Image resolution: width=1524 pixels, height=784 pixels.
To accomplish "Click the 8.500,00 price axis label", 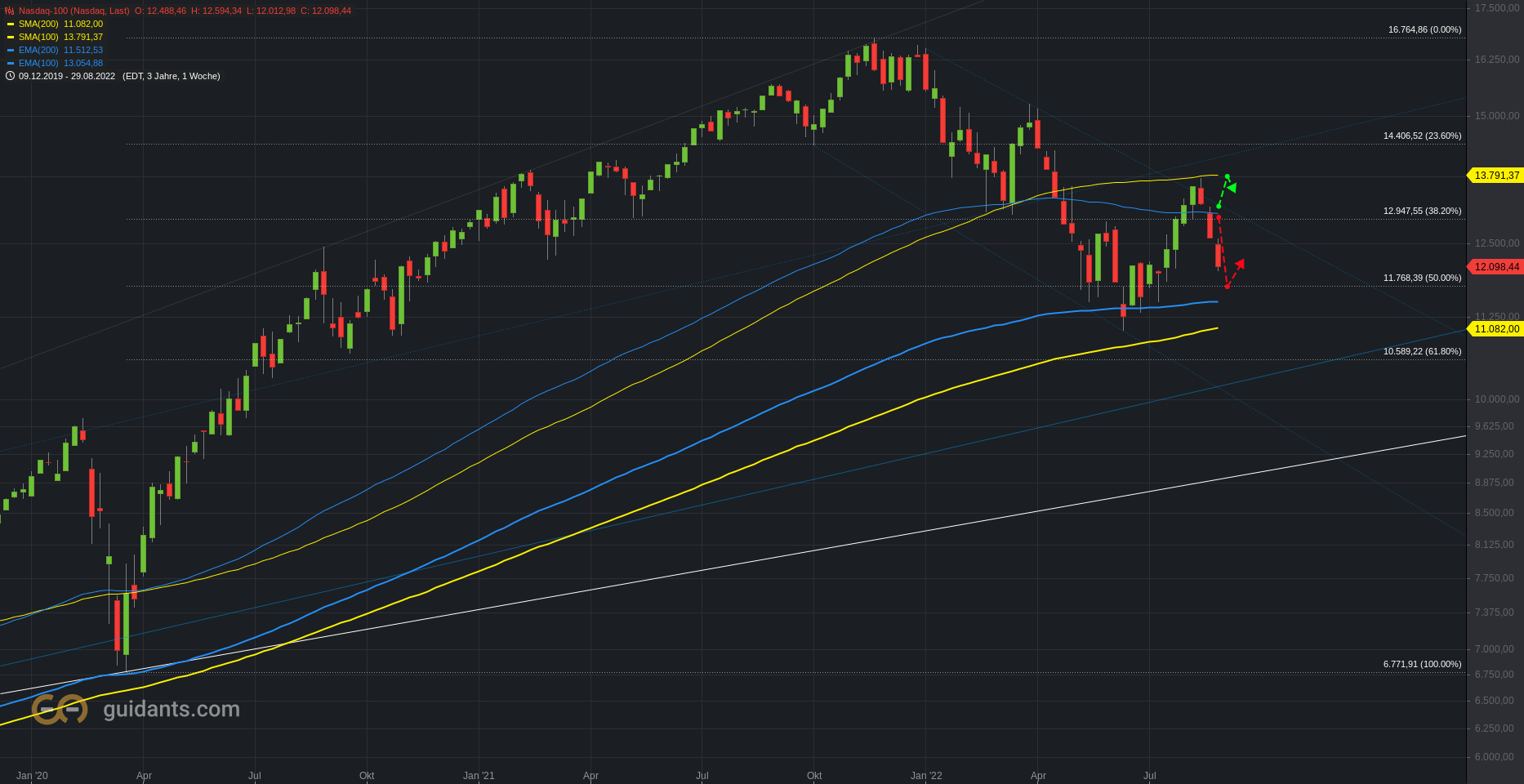I will tap(1495, 513).
